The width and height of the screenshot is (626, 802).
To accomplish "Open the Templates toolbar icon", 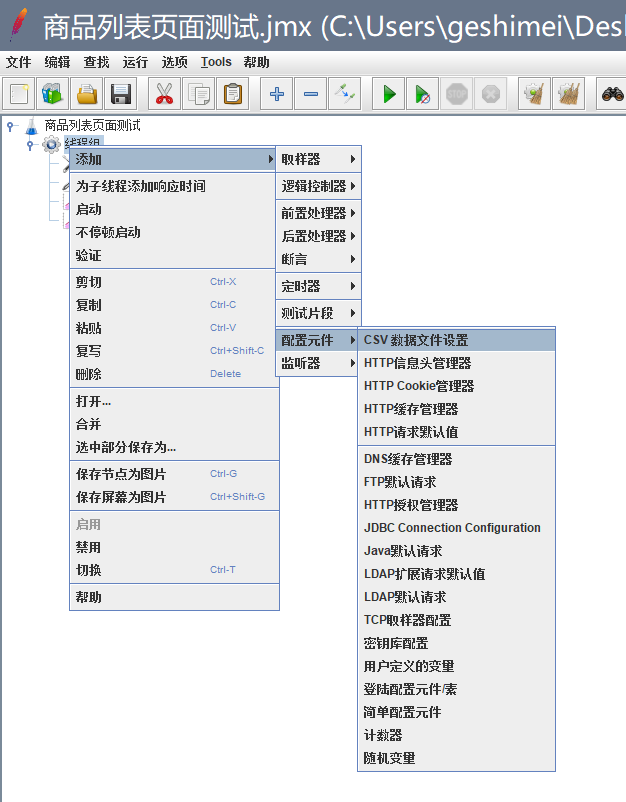I will point(52,94).
